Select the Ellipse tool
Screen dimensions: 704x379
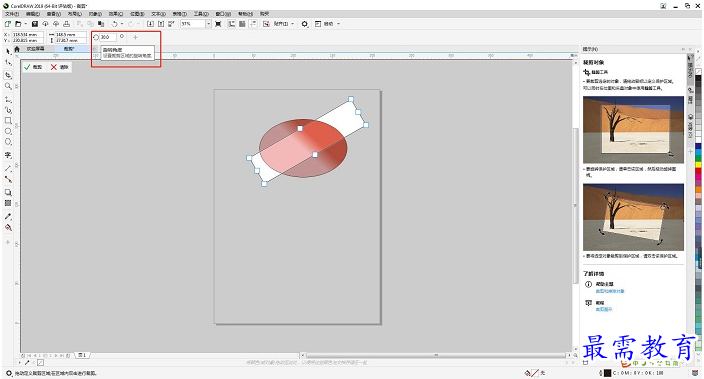[8, 131]
